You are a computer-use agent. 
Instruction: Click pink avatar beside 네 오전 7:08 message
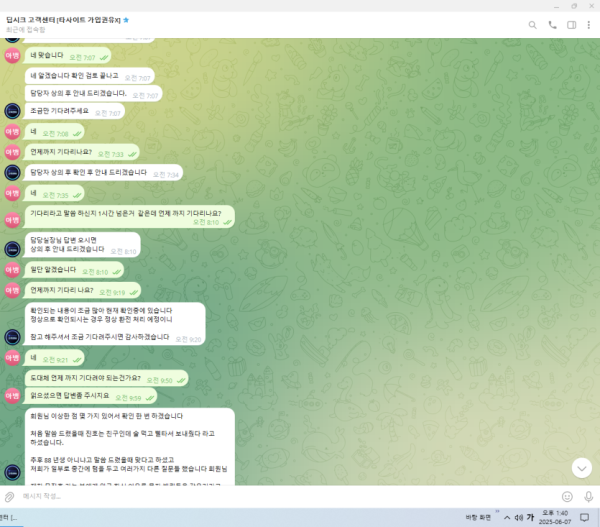click(x=12, y=132)
